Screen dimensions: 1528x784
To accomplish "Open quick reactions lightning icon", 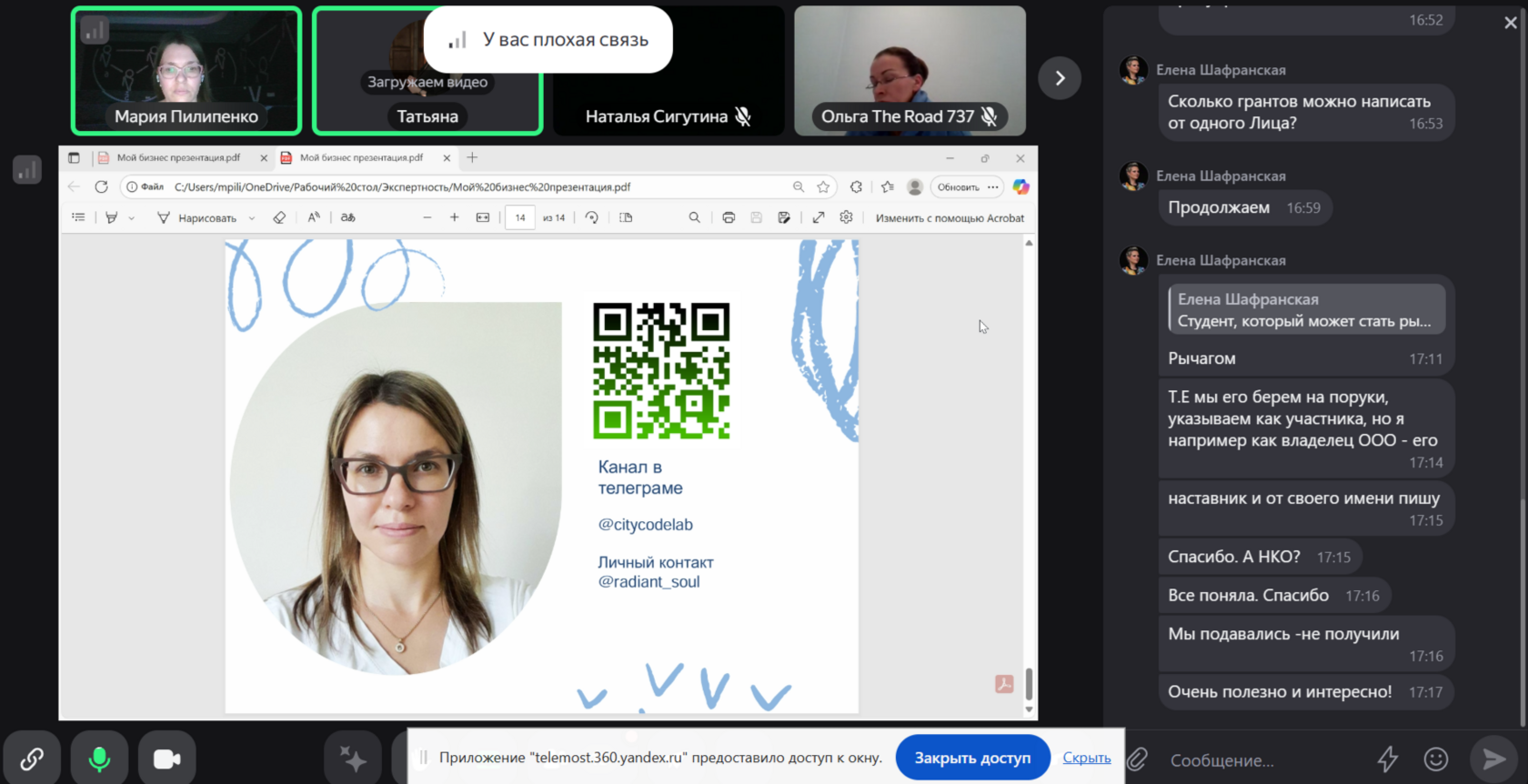I will tap(1387, 759).
